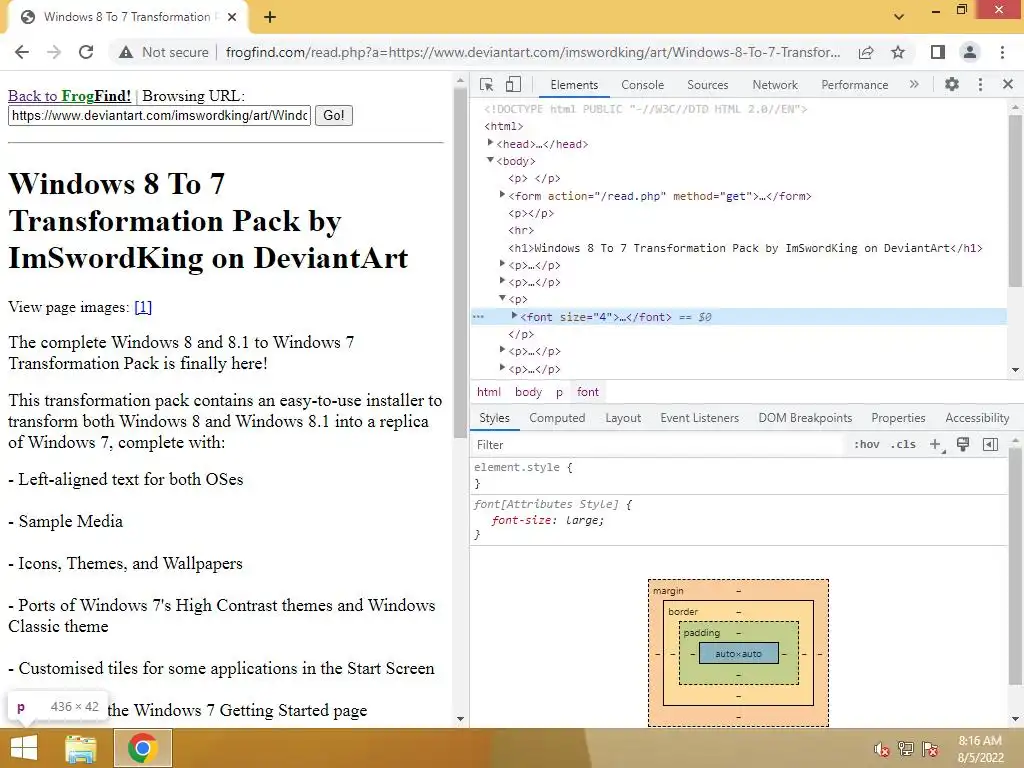Toggle the computed styles sidebar icon
The width and height of the screenshot is (1024, 768).
tap(990, 445)
